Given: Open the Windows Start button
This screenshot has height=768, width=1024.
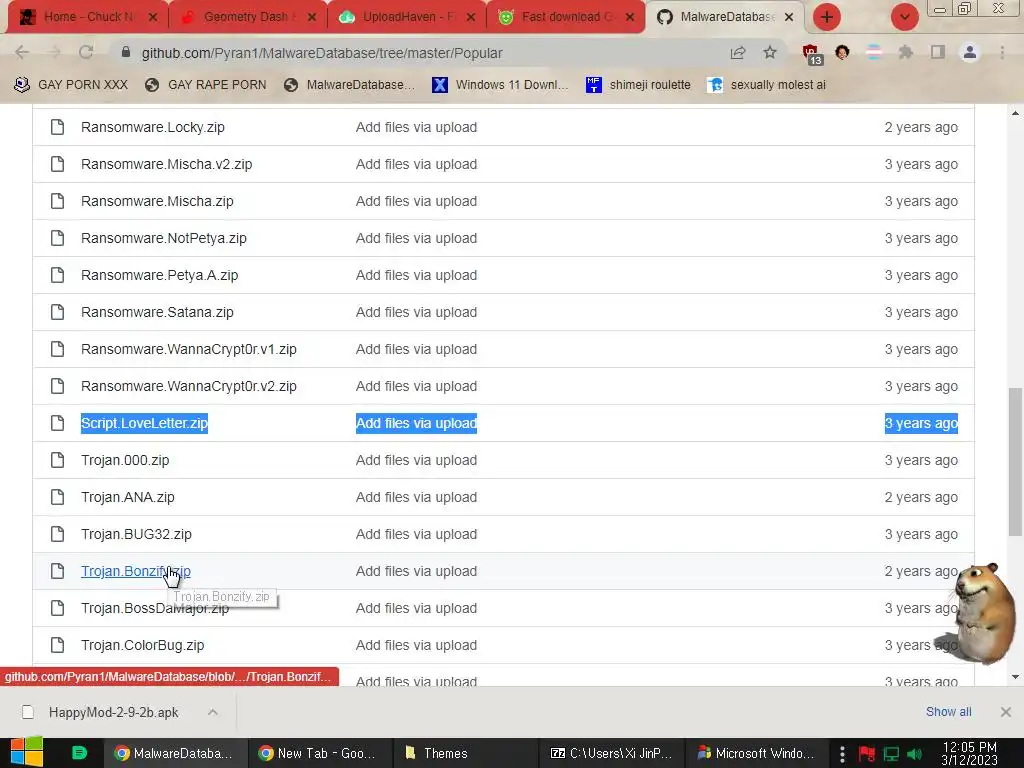Looking at the screenshot, I should click(x=27, y=752).
